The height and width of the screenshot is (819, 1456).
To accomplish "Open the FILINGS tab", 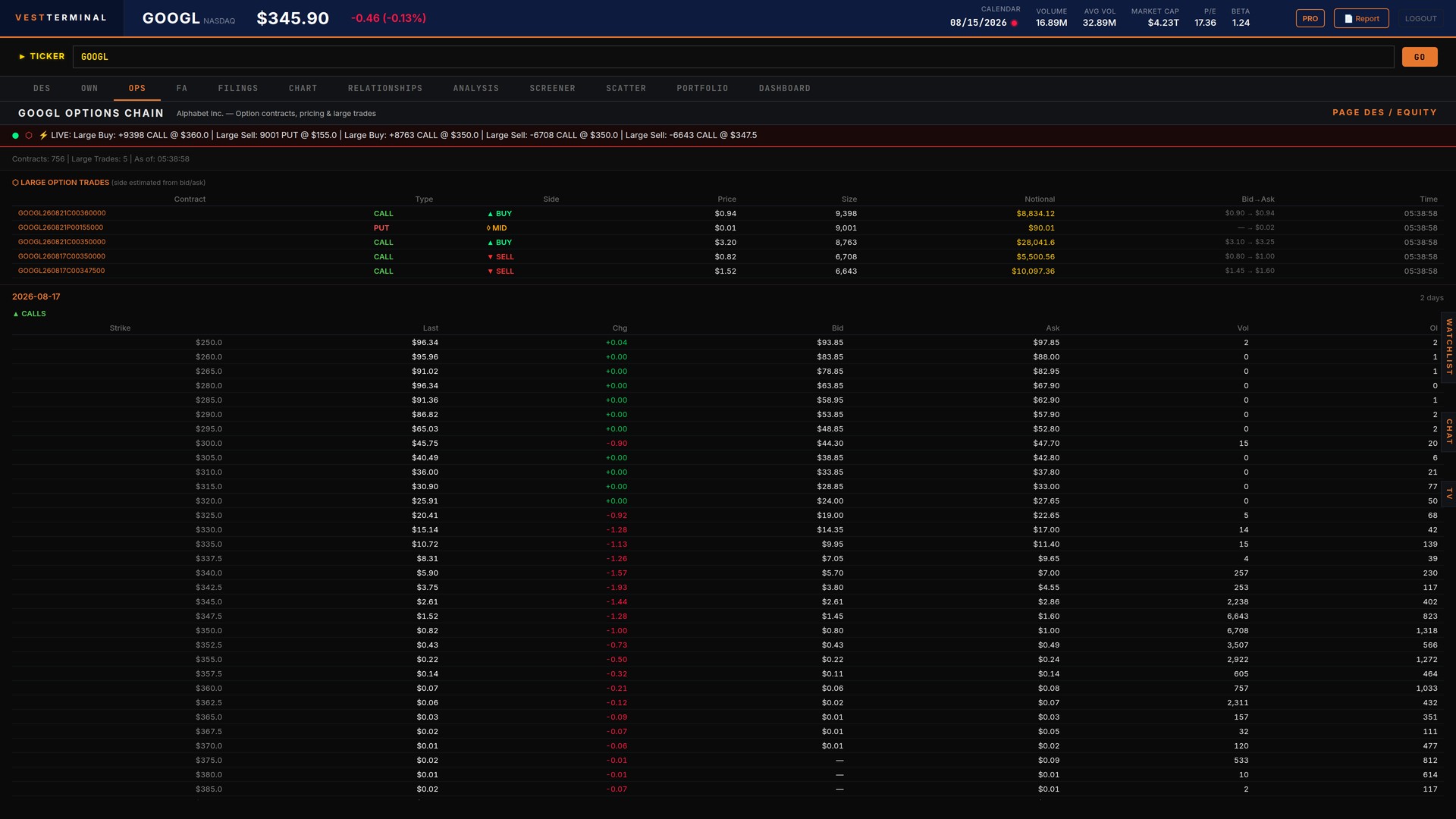I will (238, 89).
